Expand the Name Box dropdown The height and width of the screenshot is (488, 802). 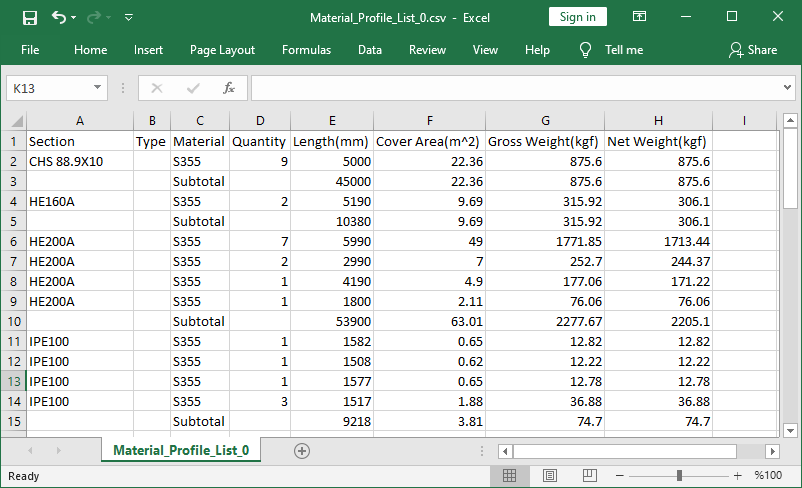[97, 88]
